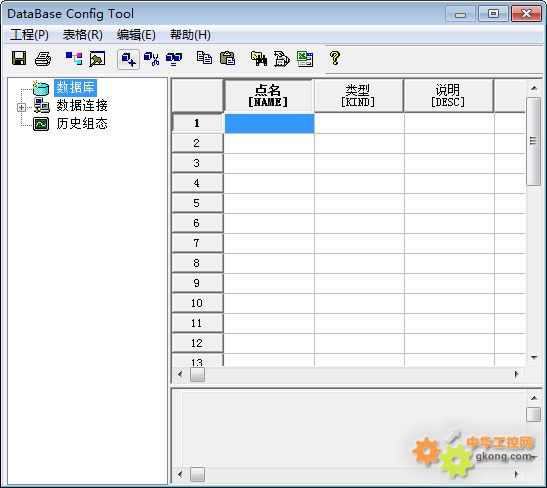The height and width of the screenshot is (488, 547).
Task: Click the 类型 [KIND] column header
Action: click(x=358, y=96)
